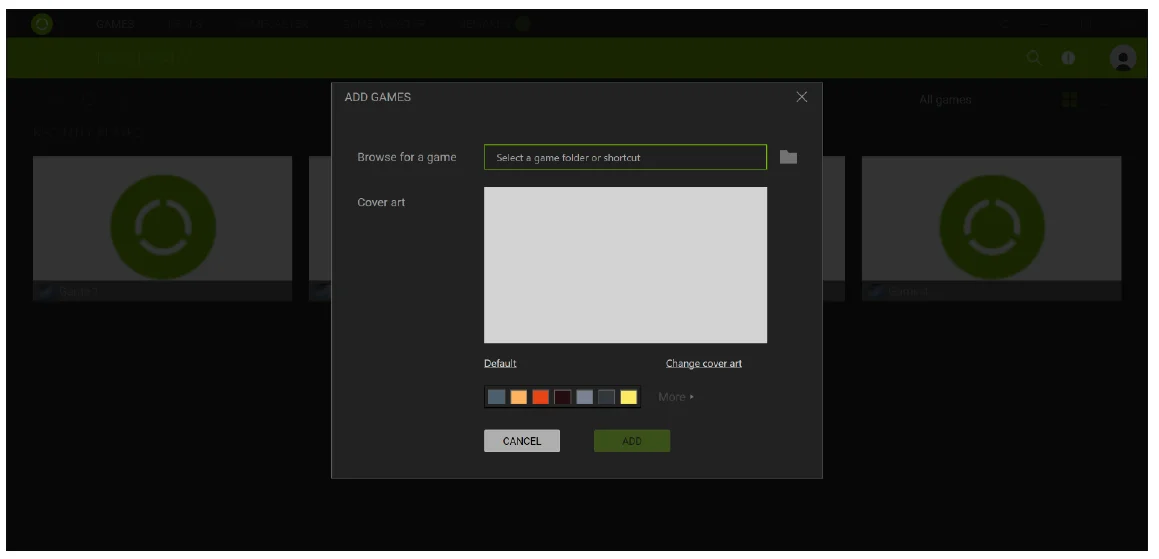Open the GAMES tab in background window
This screenshot has width=1159, height=559.
[115, 24]
